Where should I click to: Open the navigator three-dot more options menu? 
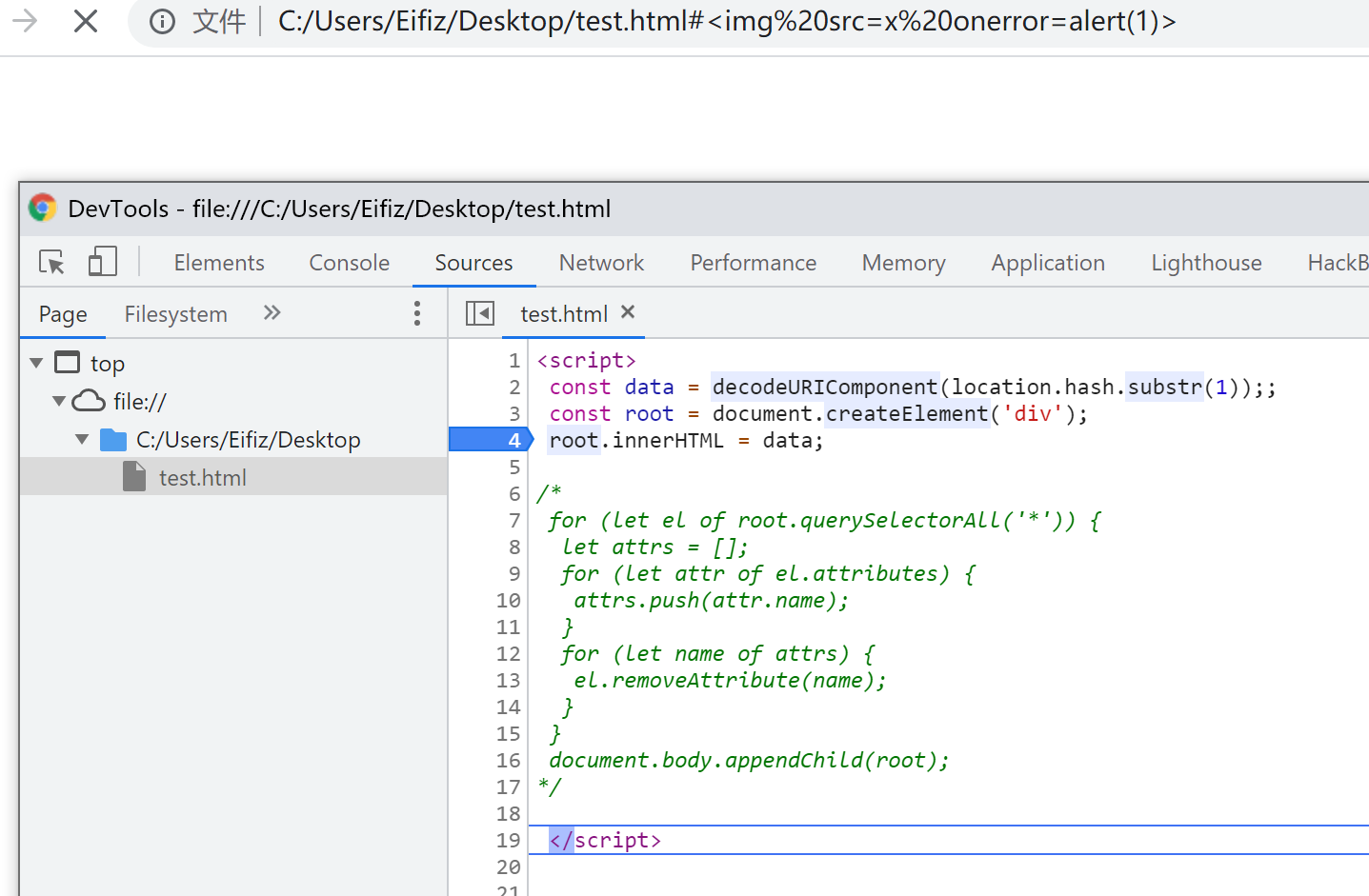pos(416,313)
